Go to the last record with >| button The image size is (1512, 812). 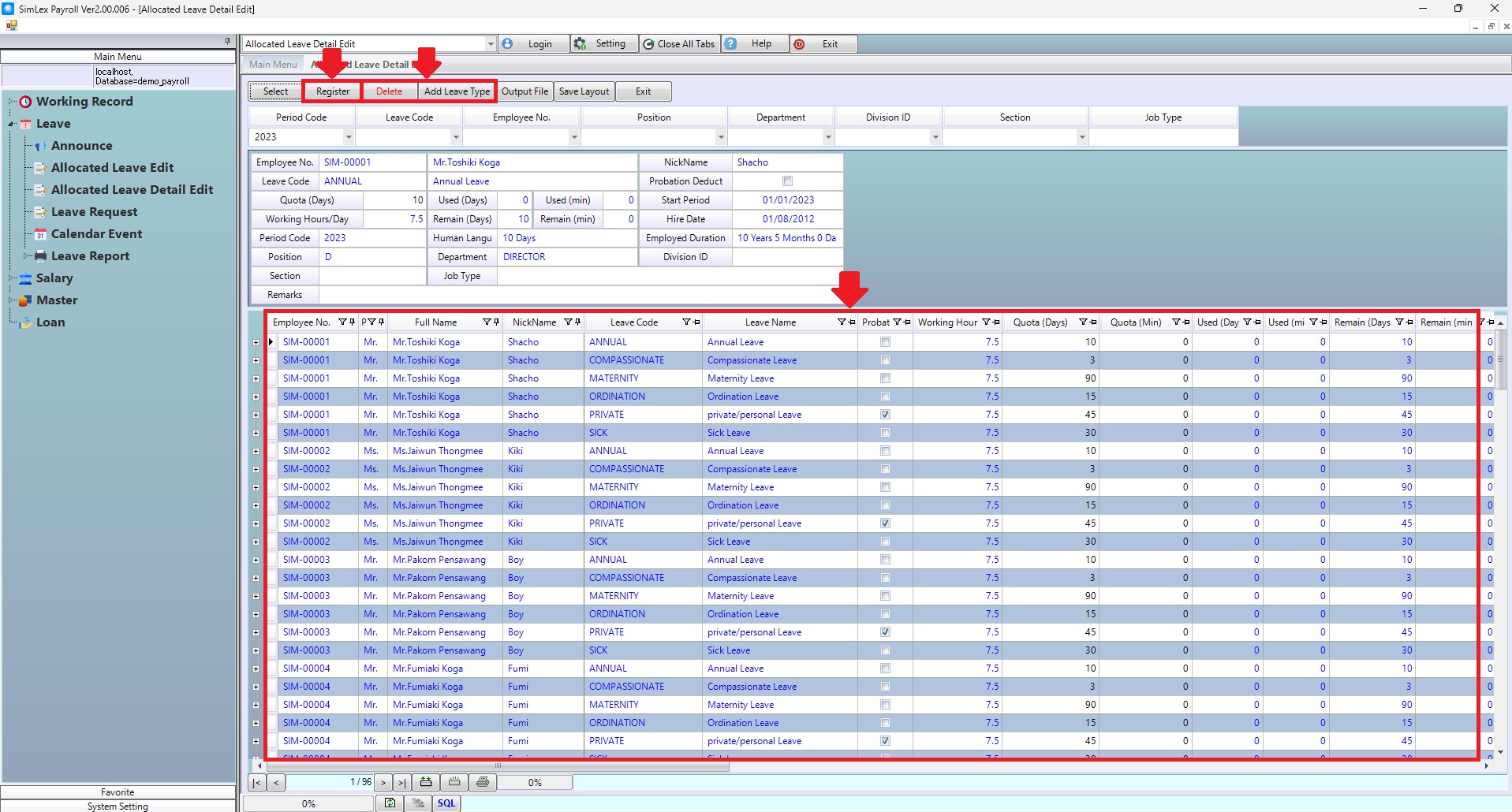(401, 782)
